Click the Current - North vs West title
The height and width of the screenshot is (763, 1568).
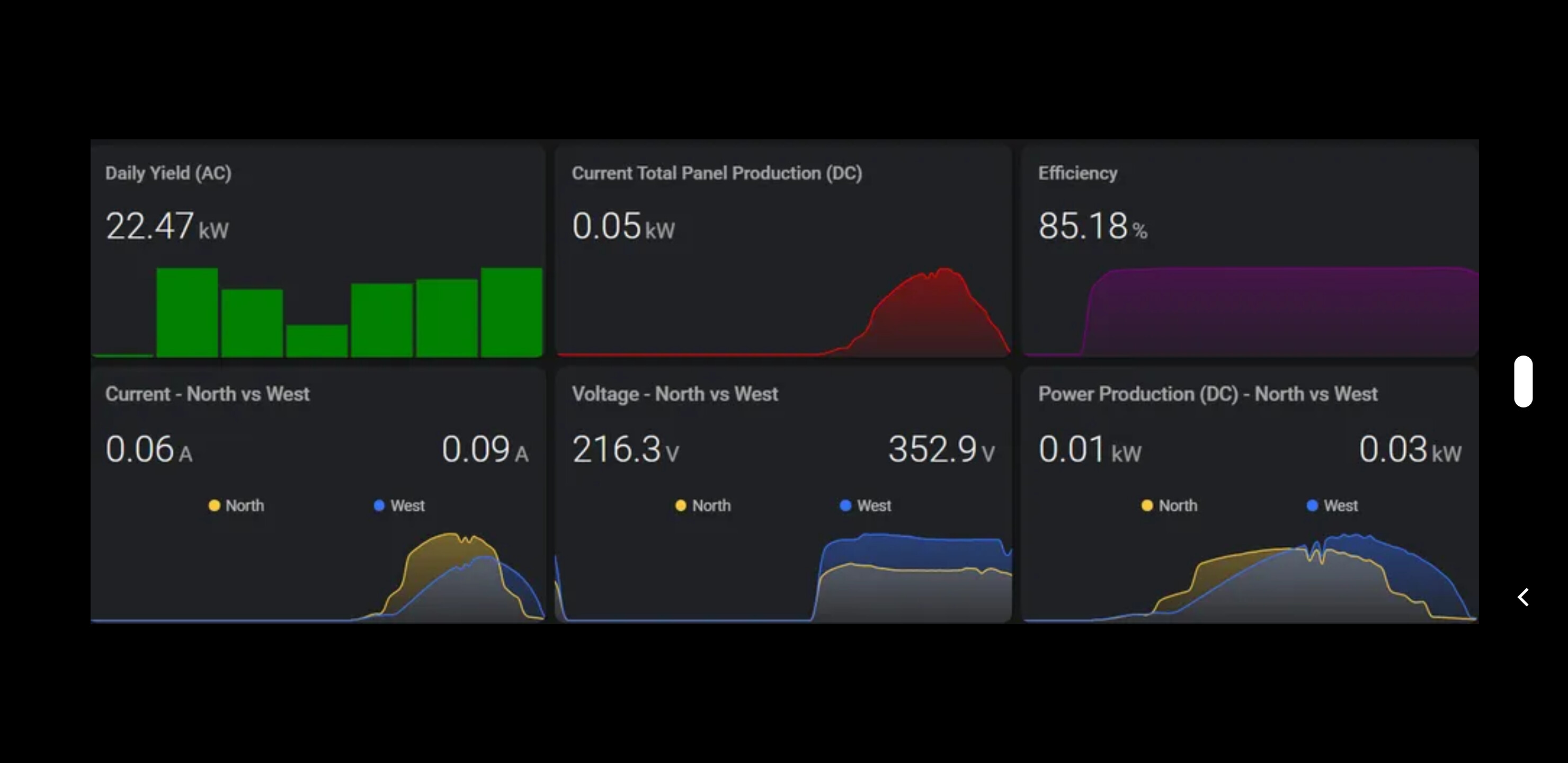coord(207,394)
